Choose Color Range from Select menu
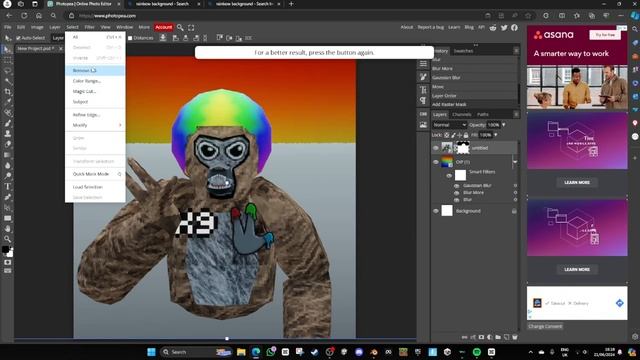Image resolution: width=640 pixels, height=360 pixels. [x=87, y=81]
